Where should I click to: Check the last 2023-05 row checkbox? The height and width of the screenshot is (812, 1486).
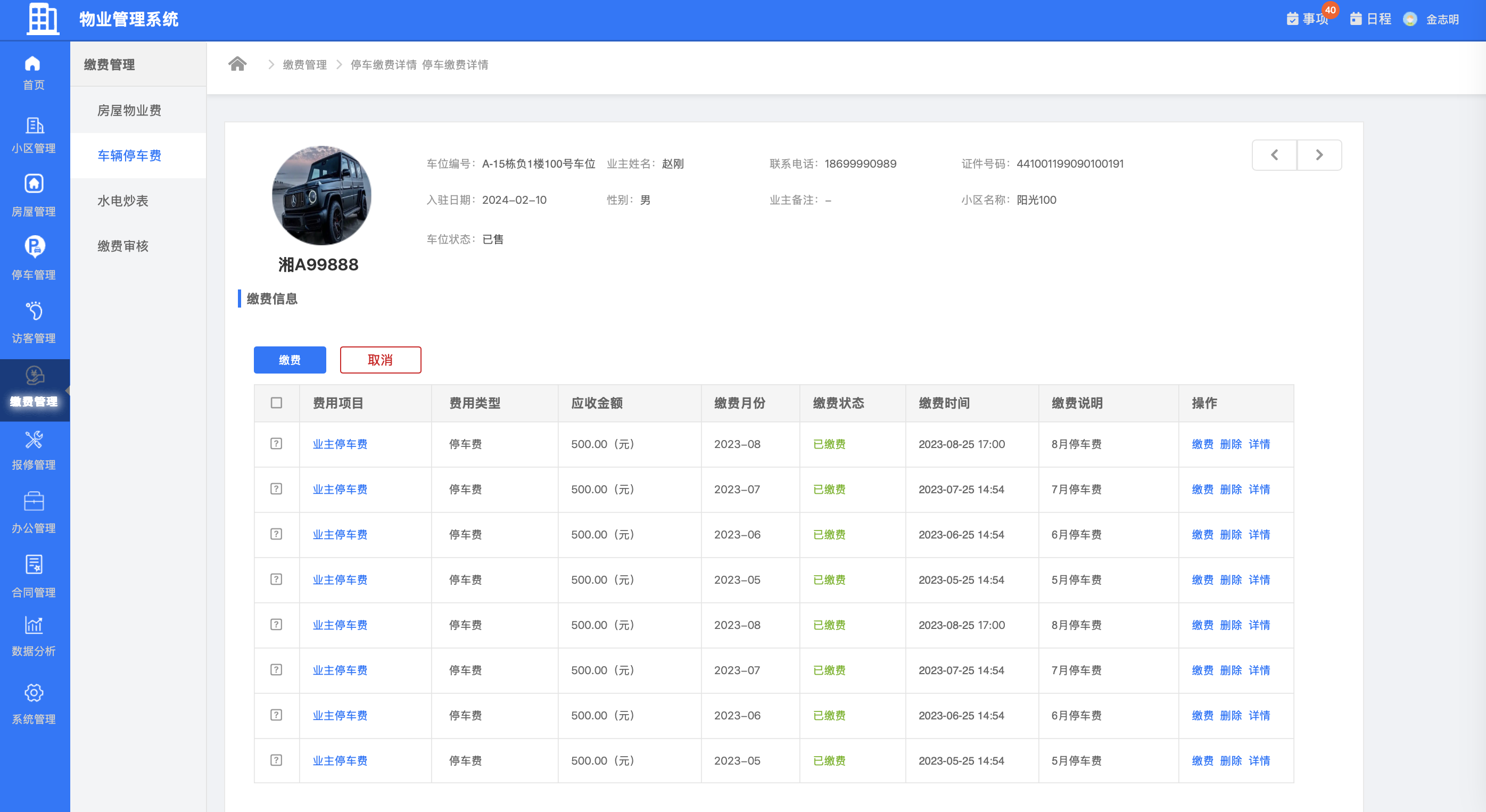(276, 760)
